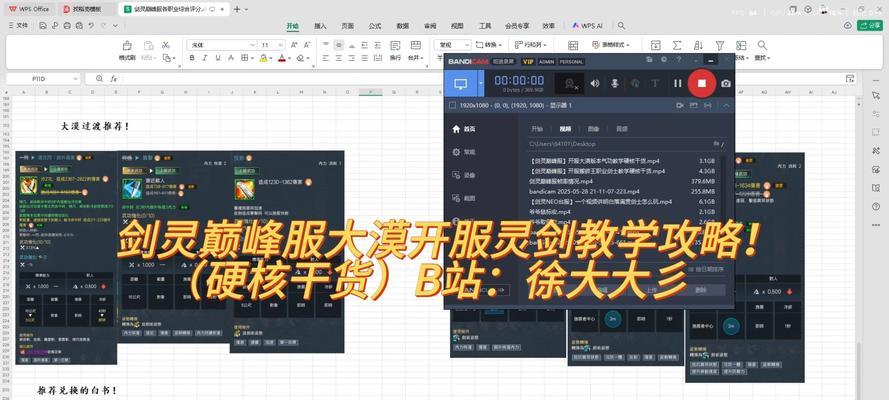The width and height of the screenshot is (889, 400).
Task: Open the 插入 ribbon tab
Action: [x=320, y=26]
